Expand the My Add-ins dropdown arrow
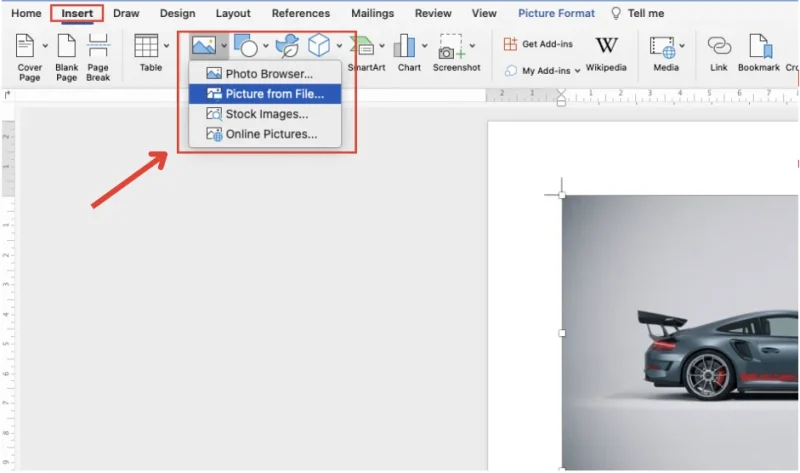This screenshot has height=473, width=800. (578, 71)
